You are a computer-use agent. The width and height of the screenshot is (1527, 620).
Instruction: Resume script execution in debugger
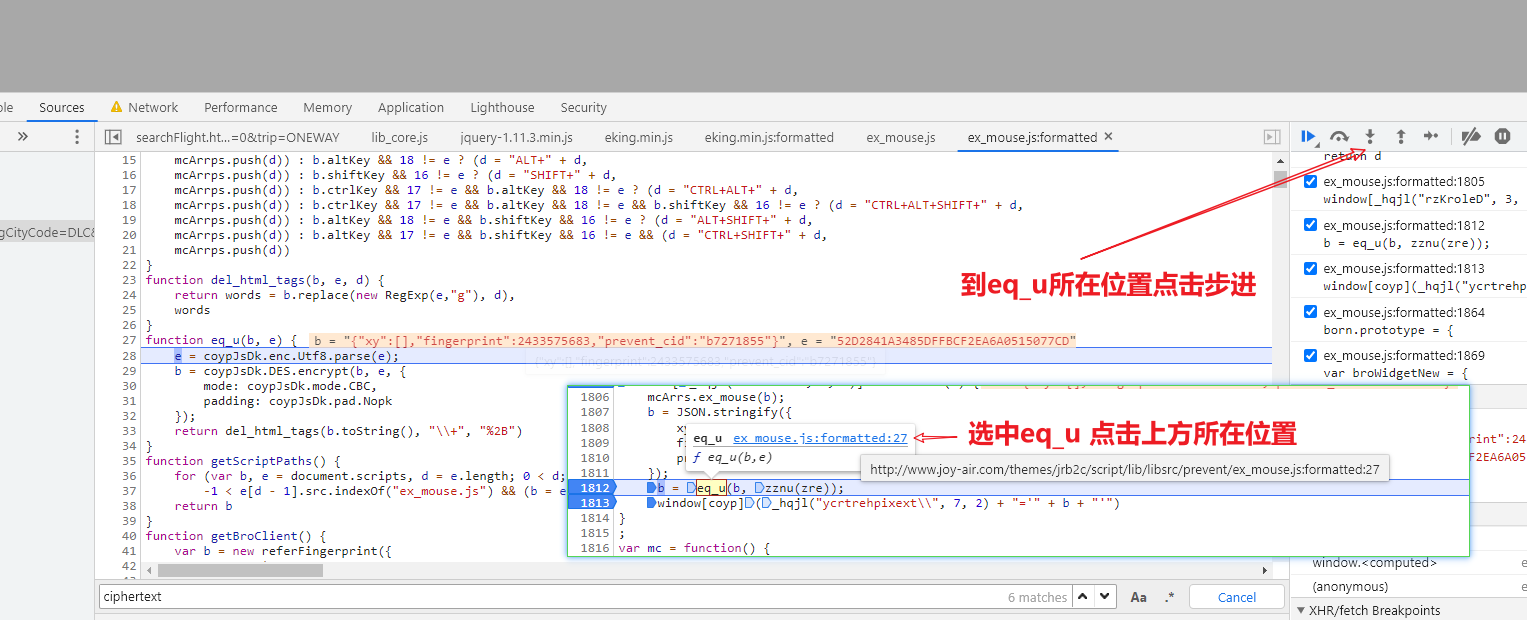(x=1308, y=137)
